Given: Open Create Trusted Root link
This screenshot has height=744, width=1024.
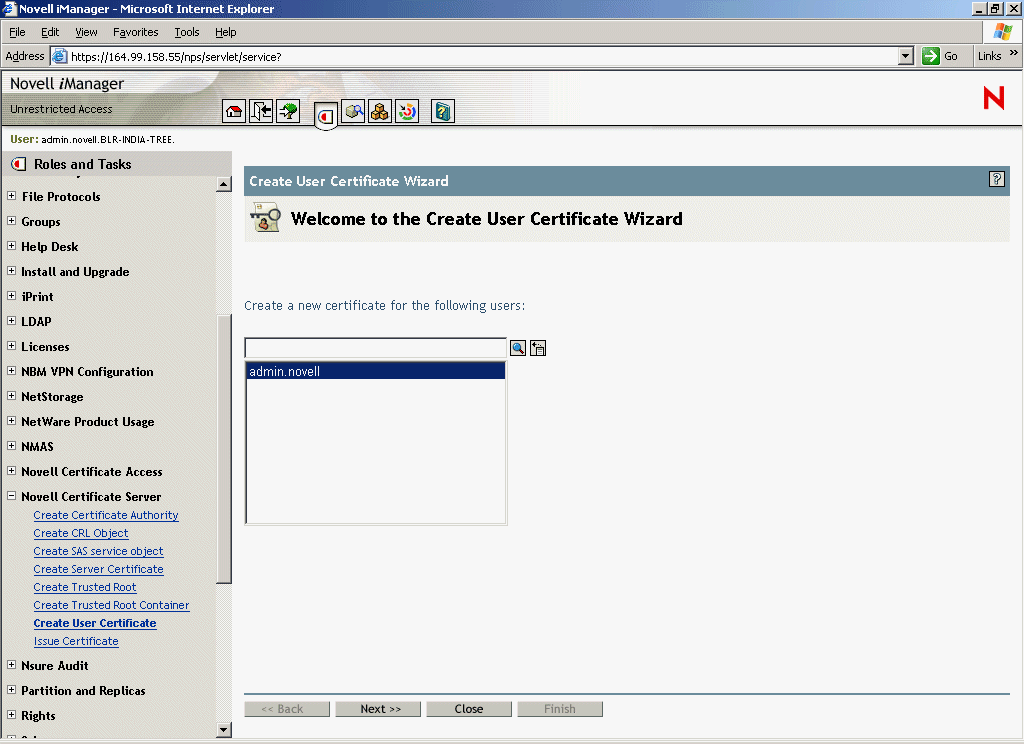Looking at the screenshot, I should click(x=85, y=587).
